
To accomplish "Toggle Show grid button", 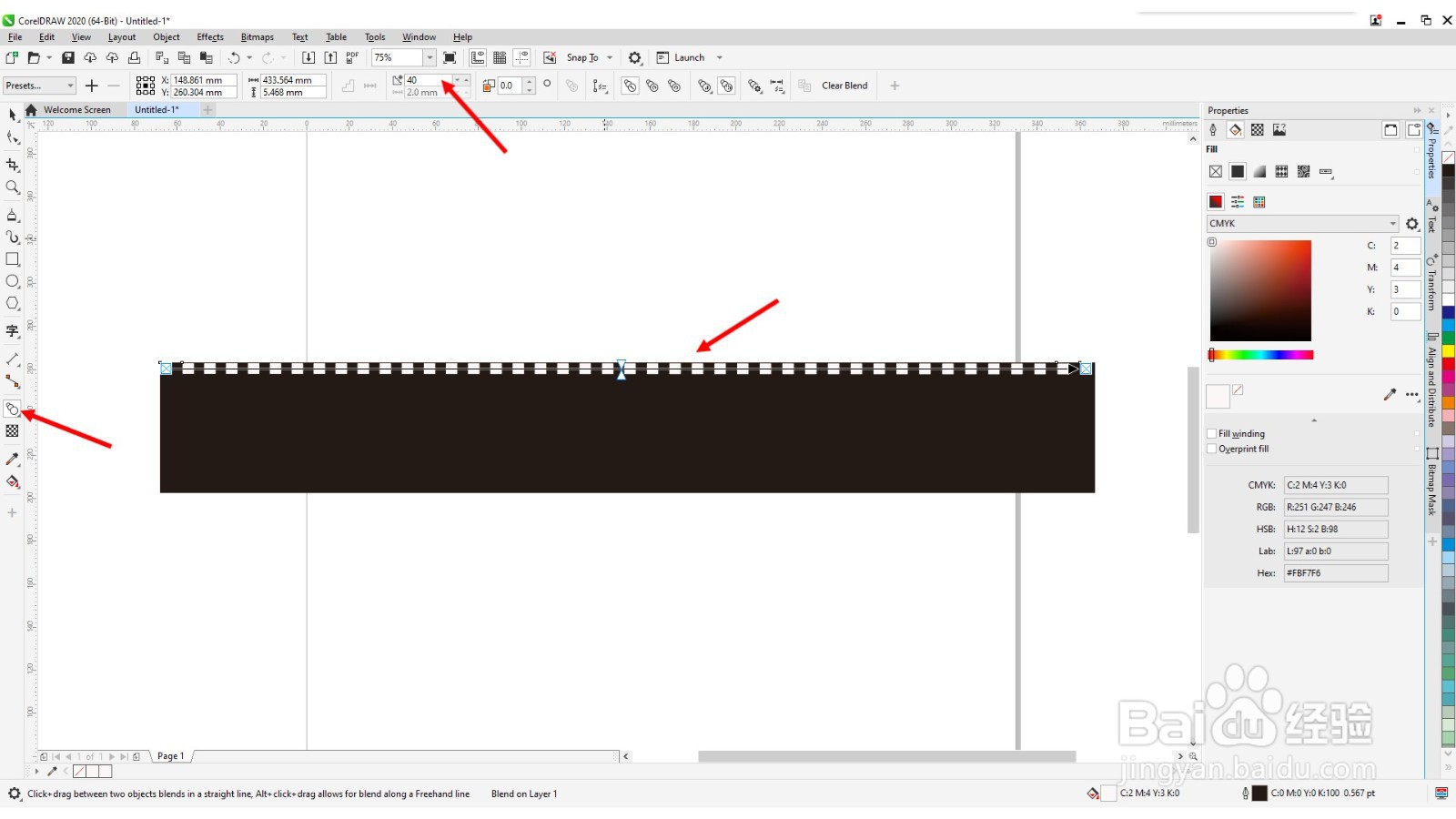I will [500, 57].
